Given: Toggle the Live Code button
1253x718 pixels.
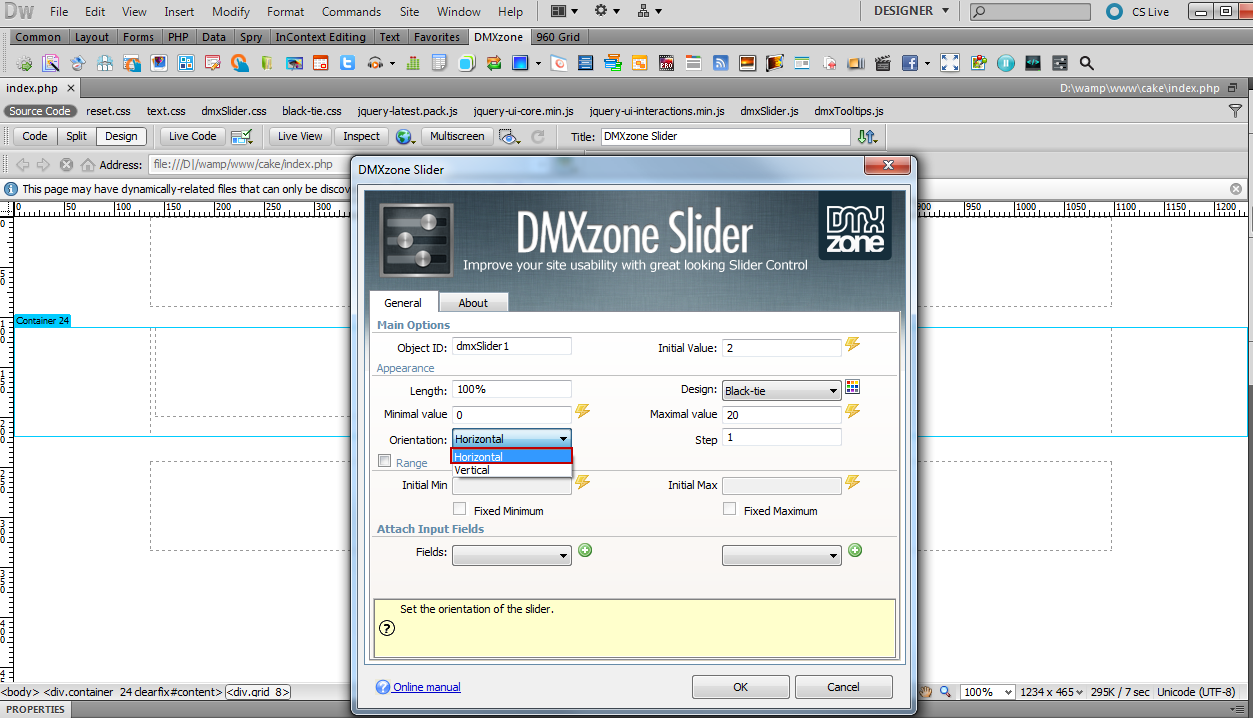Looking at the screenshot, I should 192,137.
